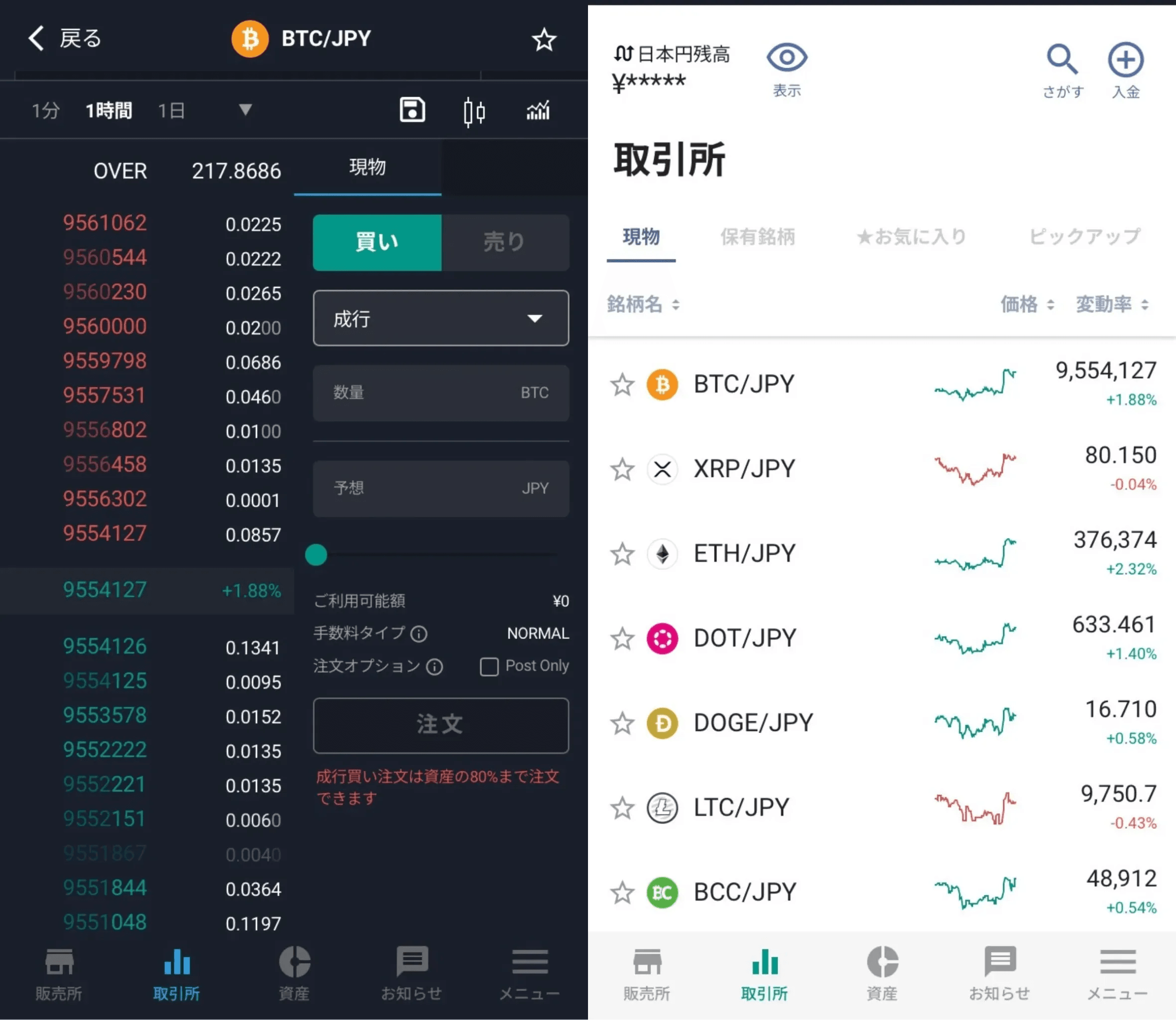This screenshot has height=1020, width=1176.
Task: Open the candlestick chart type icon
Action: [x=474, y=111]
